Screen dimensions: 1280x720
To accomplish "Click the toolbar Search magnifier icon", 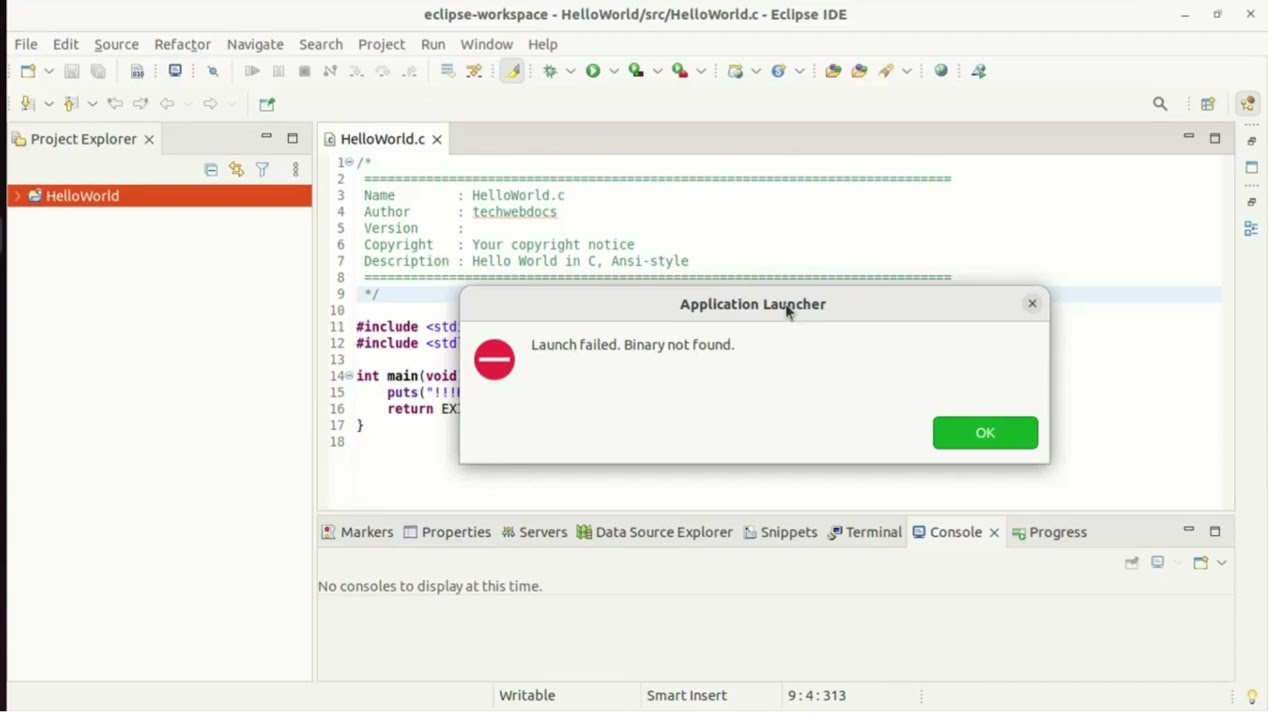I will pos(1160,104).
